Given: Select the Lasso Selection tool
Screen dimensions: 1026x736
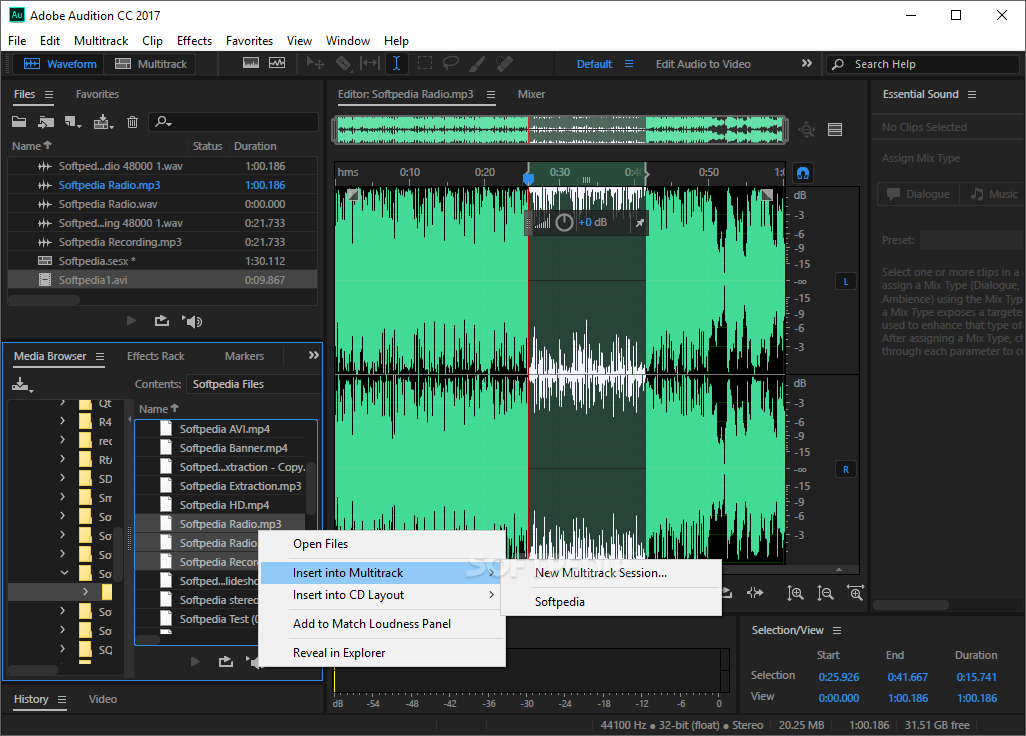Looking at the screenshot, I should click(x=450, y=63).
